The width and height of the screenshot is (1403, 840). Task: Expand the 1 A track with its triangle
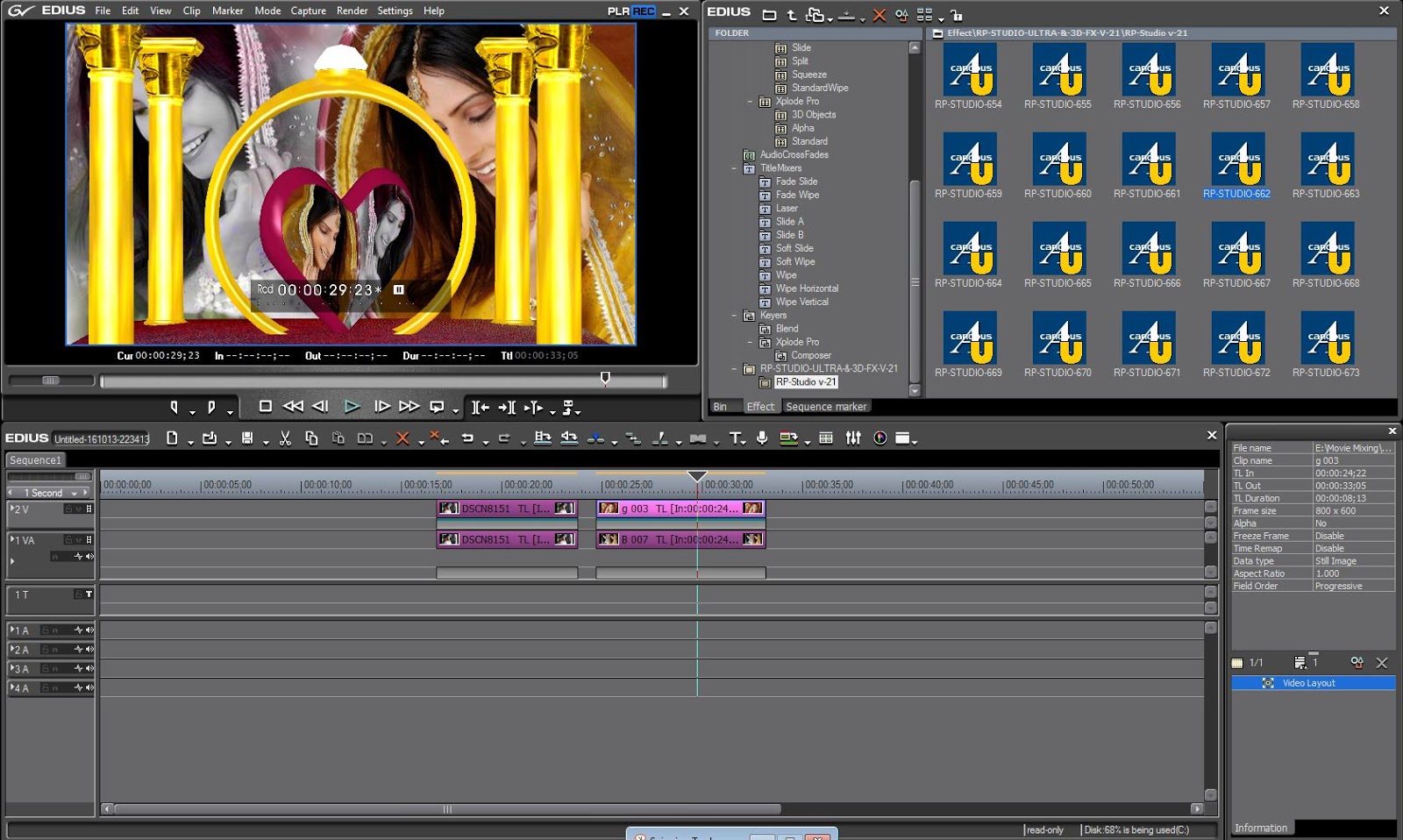11,629
